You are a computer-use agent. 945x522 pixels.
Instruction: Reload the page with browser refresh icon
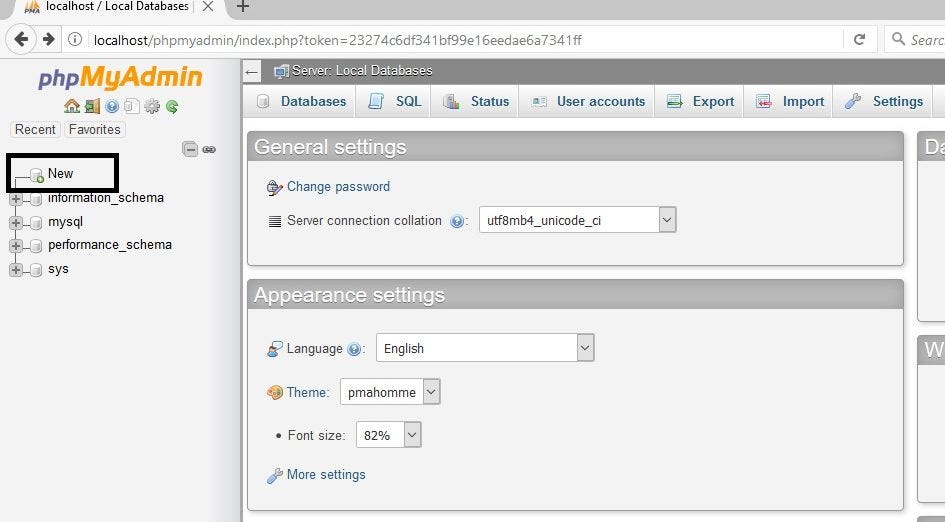point(859,40)
